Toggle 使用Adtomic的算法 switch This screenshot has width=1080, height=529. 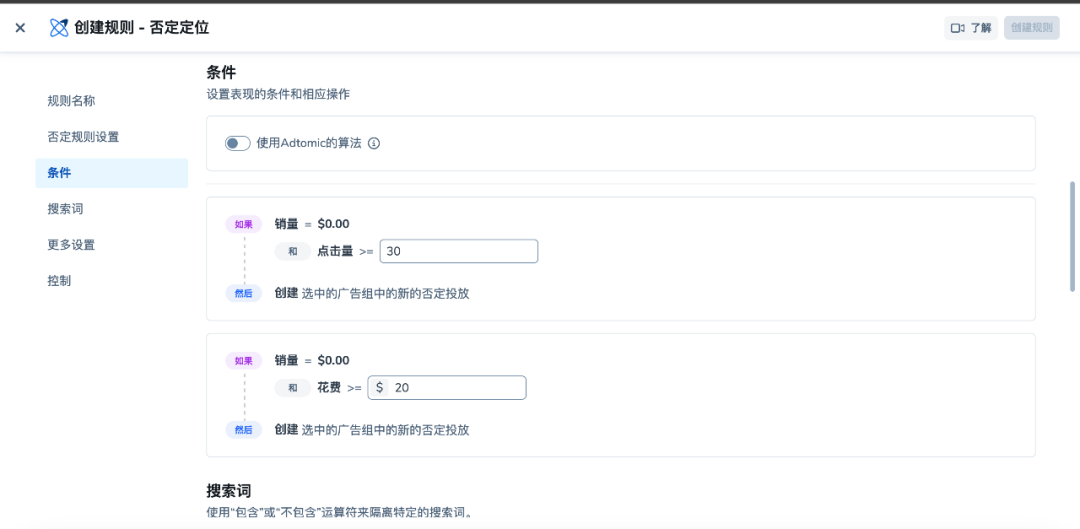click(x=238, y=143)
